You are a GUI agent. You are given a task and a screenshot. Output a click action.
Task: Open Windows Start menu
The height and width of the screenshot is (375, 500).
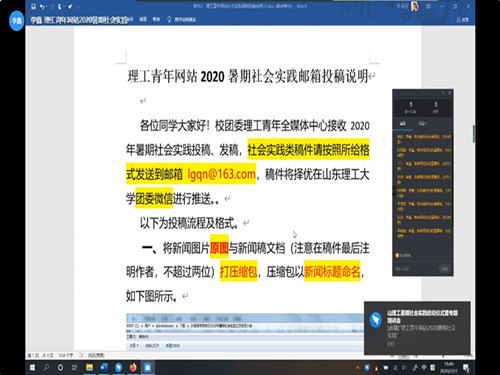tap(32, 367)
